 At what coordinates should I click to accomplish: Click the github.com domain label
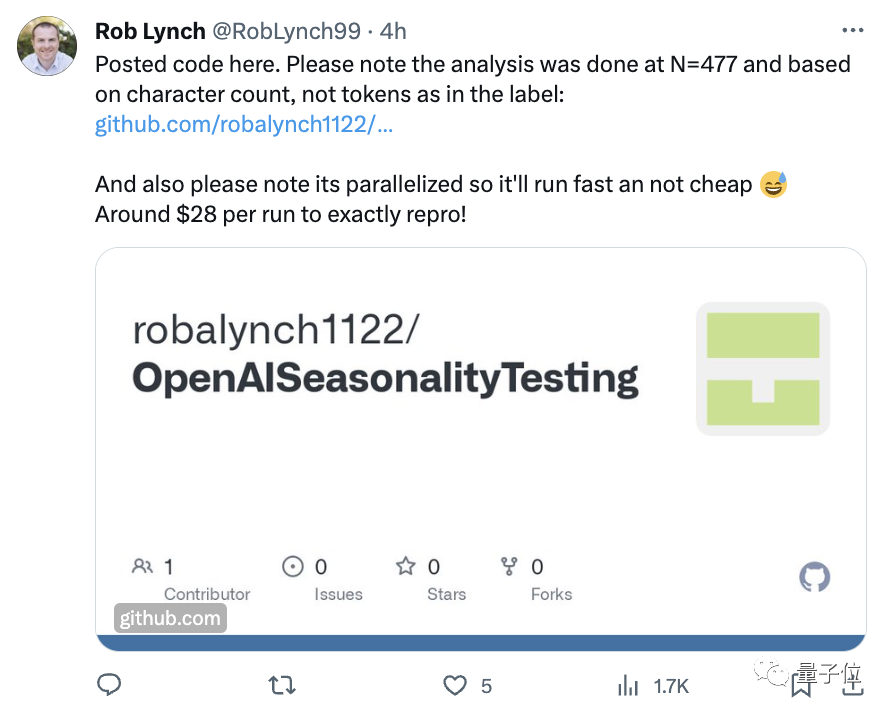tap(170, 618)
